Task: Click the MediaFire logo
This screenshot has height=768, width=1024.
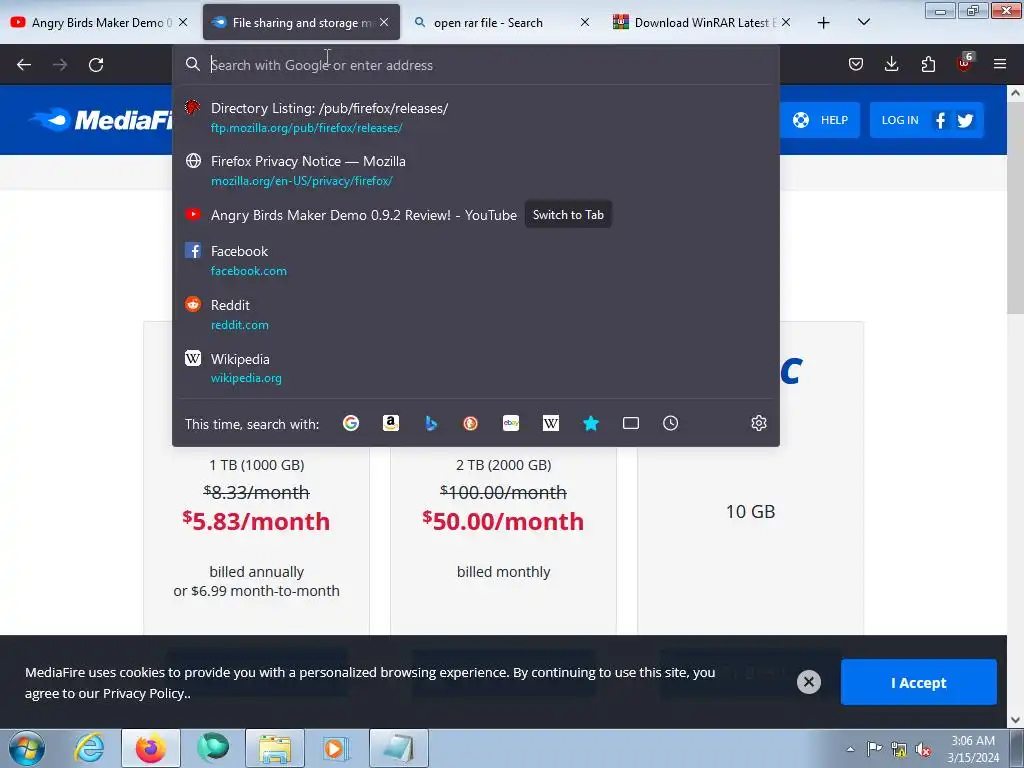Action: [x=101, y=120]
